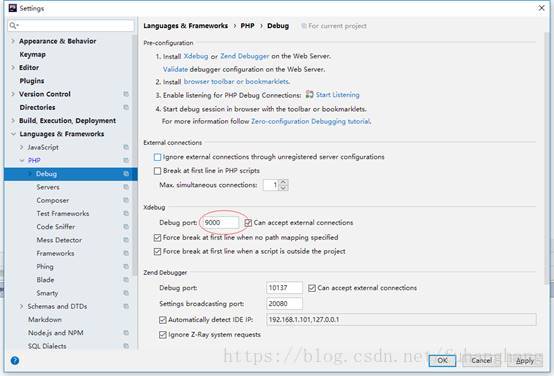The image size is (554, 376).
Task: Click project-level icon next to JavaScript
Action: [126, 147]
